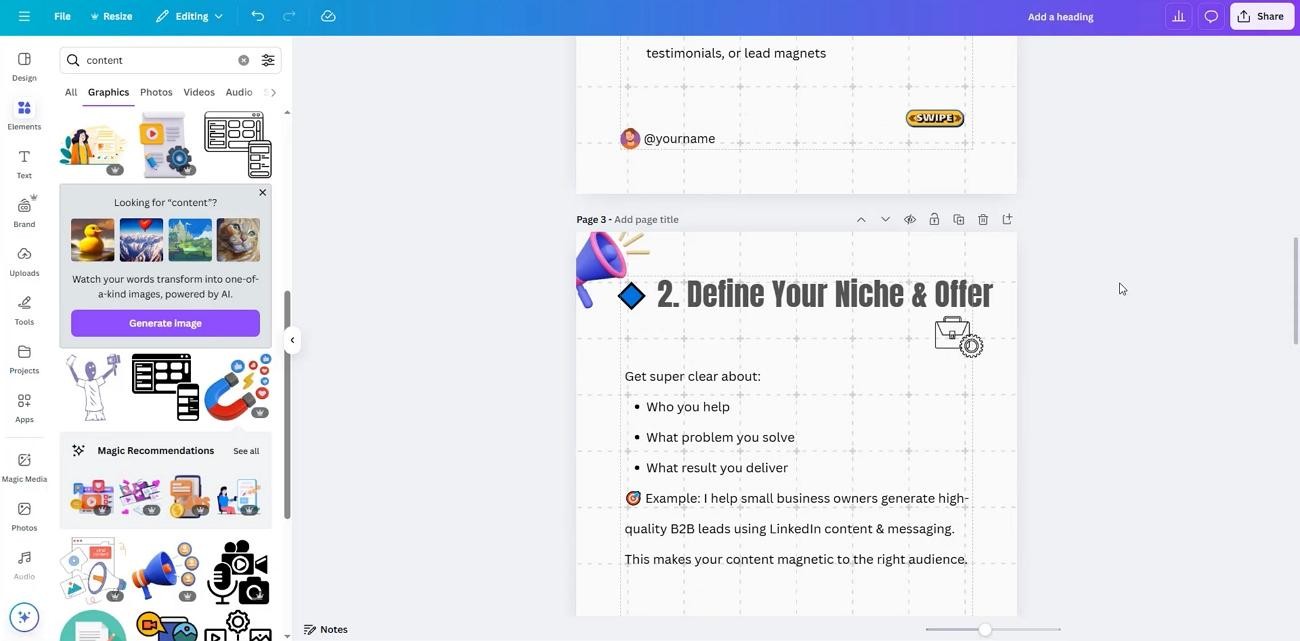Open the Brand sidebar panel
The image size is (1300, 641).
click(x=24, y=212)
